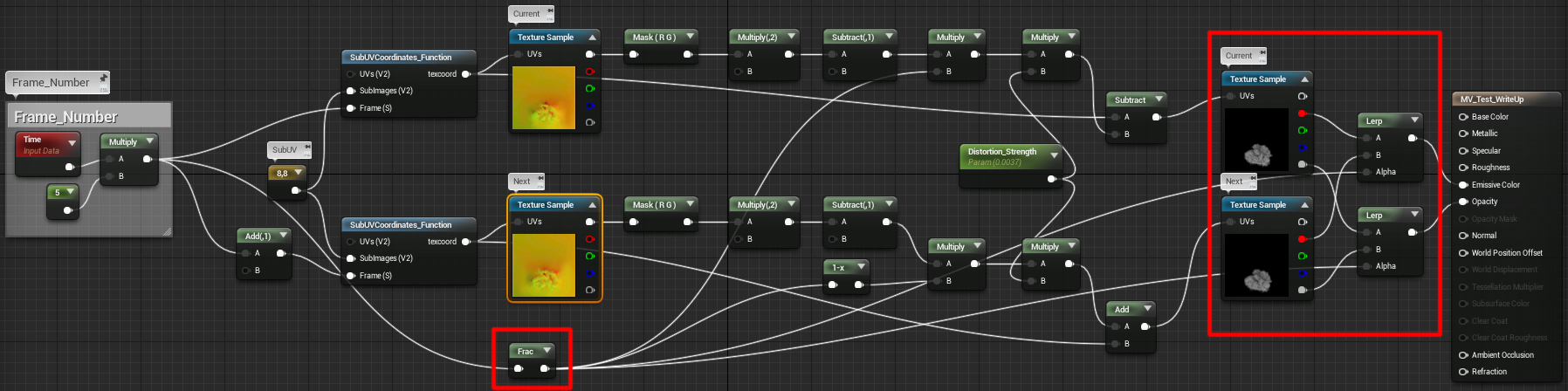The width and height of the screenshot is (1568, 391).
Task: Click the Frame_Number comment bubble label
Action: [x=51, y=82]
